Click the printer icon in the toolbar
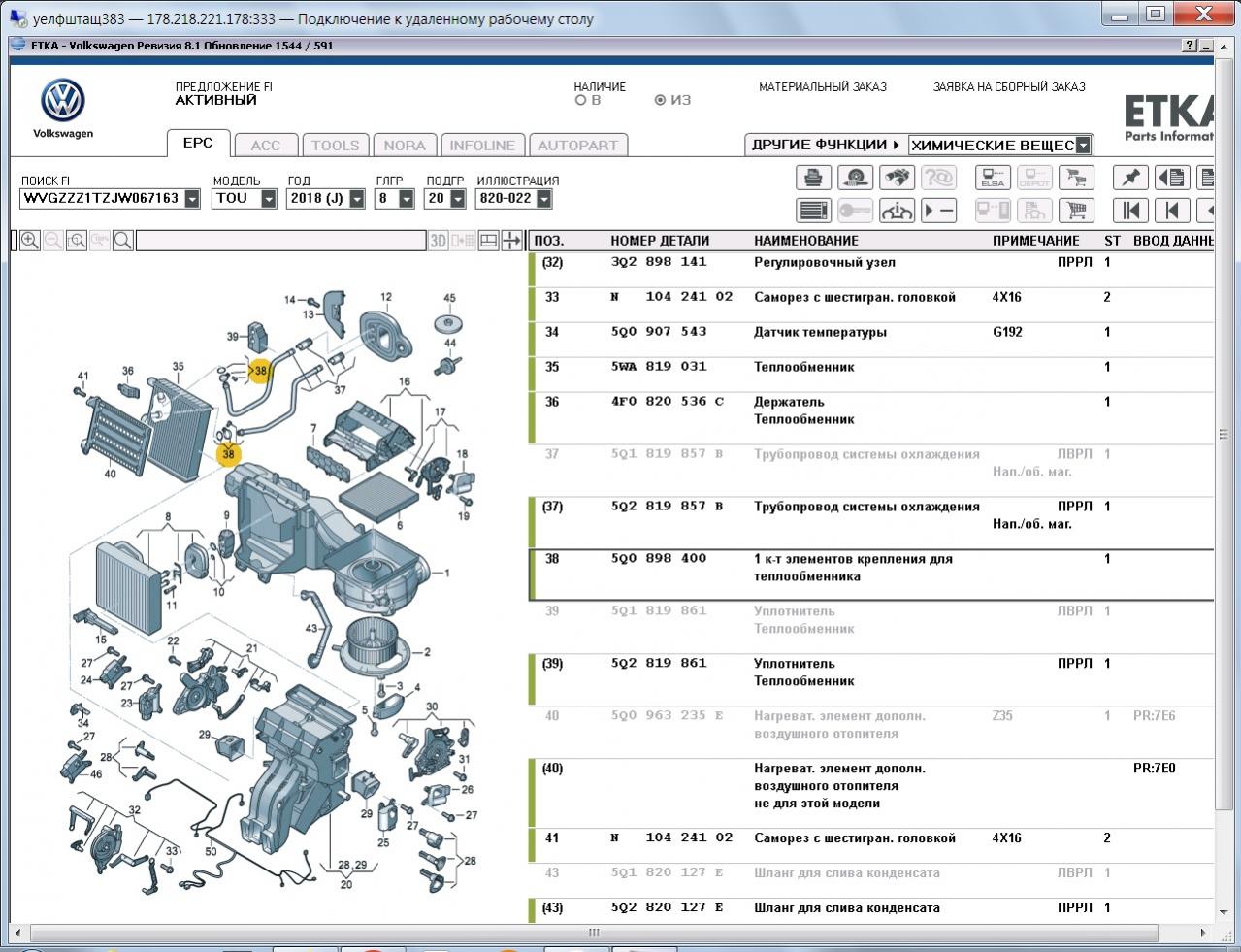 coord(814,179)
